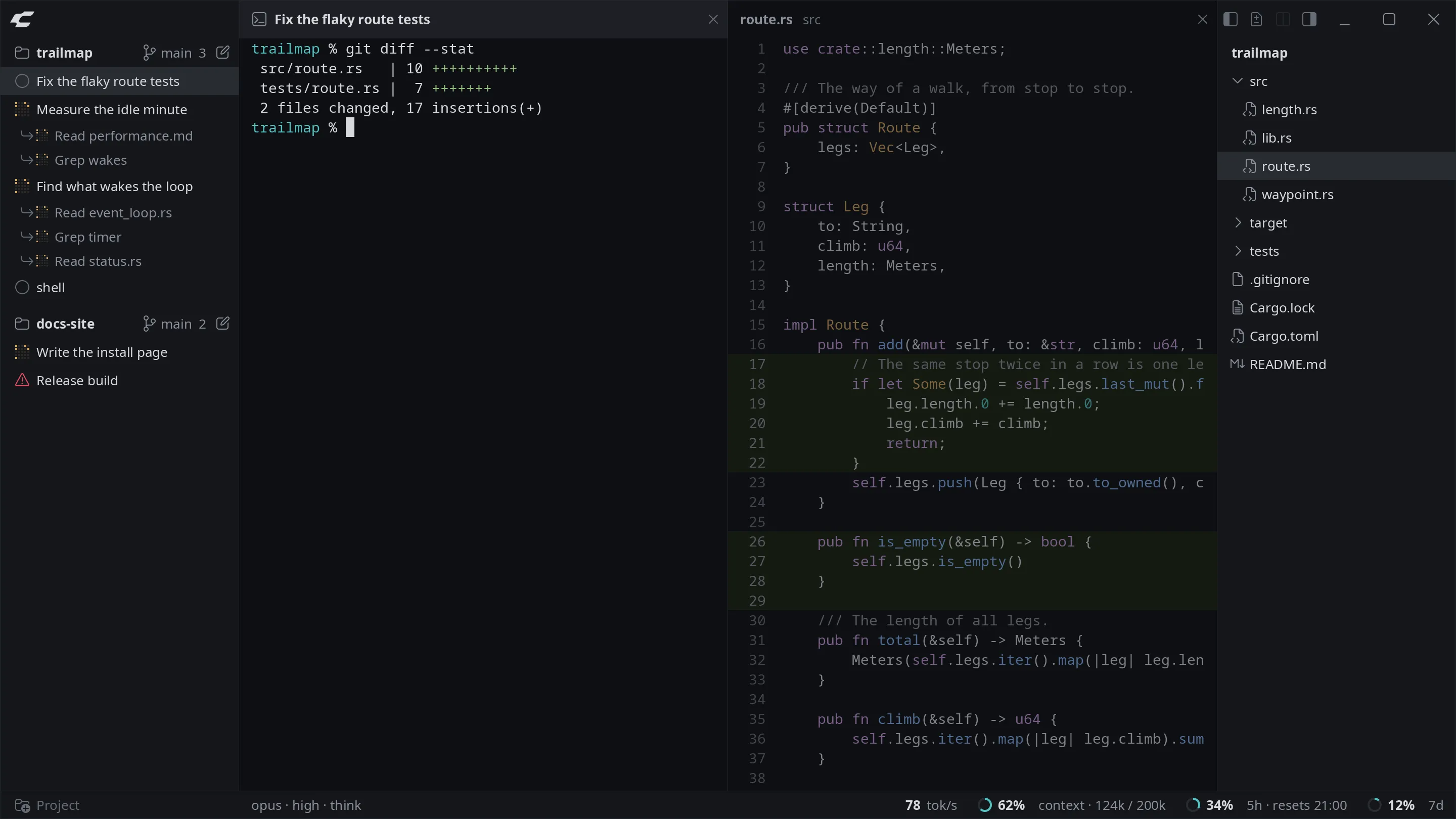Open 'Find what wakes the loop' session
This screenshot has height=819, width=1456.
coord(119,186)
